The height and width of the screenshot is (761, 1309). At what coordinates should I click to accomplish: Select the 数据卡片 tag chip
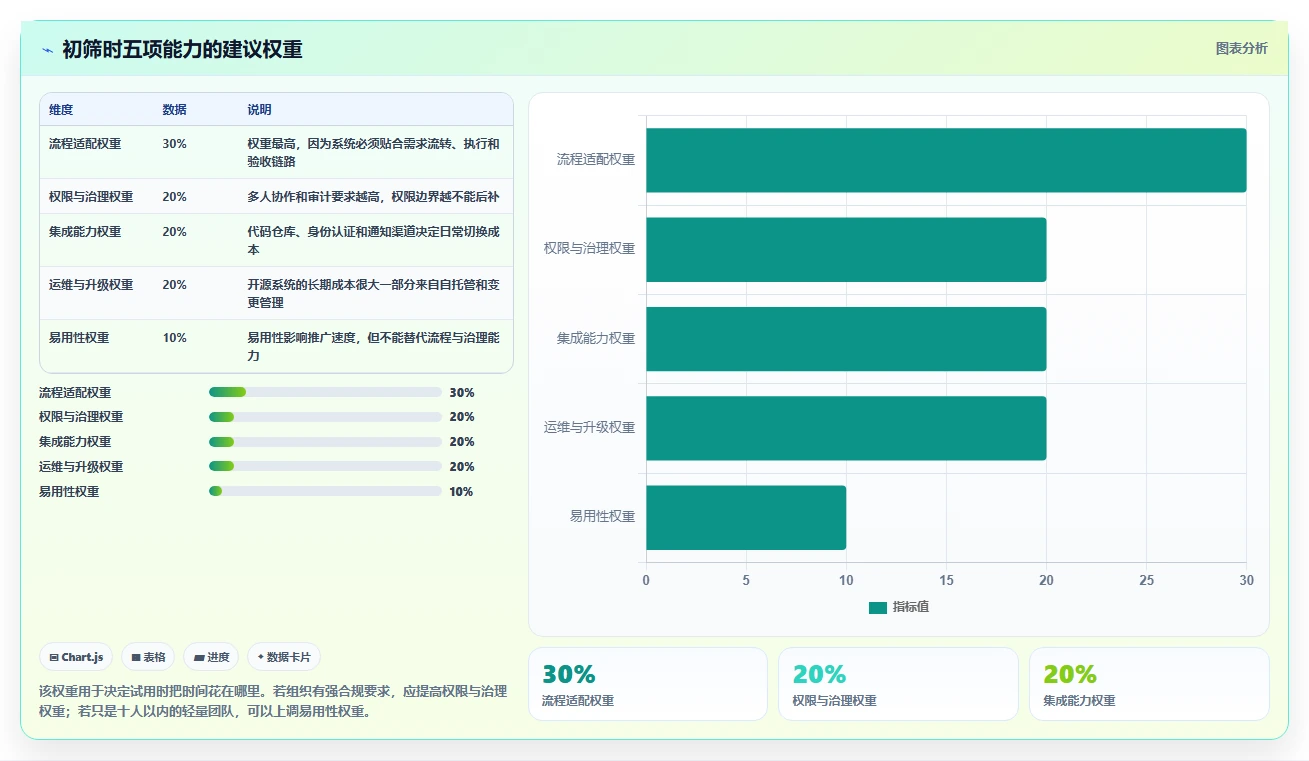(x=284, y=657)
